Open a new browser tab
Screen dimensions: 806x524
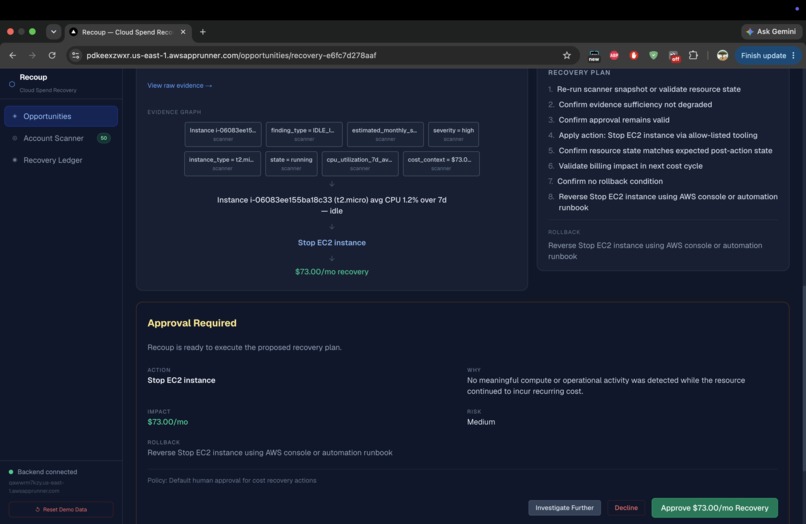coord(203,32)
